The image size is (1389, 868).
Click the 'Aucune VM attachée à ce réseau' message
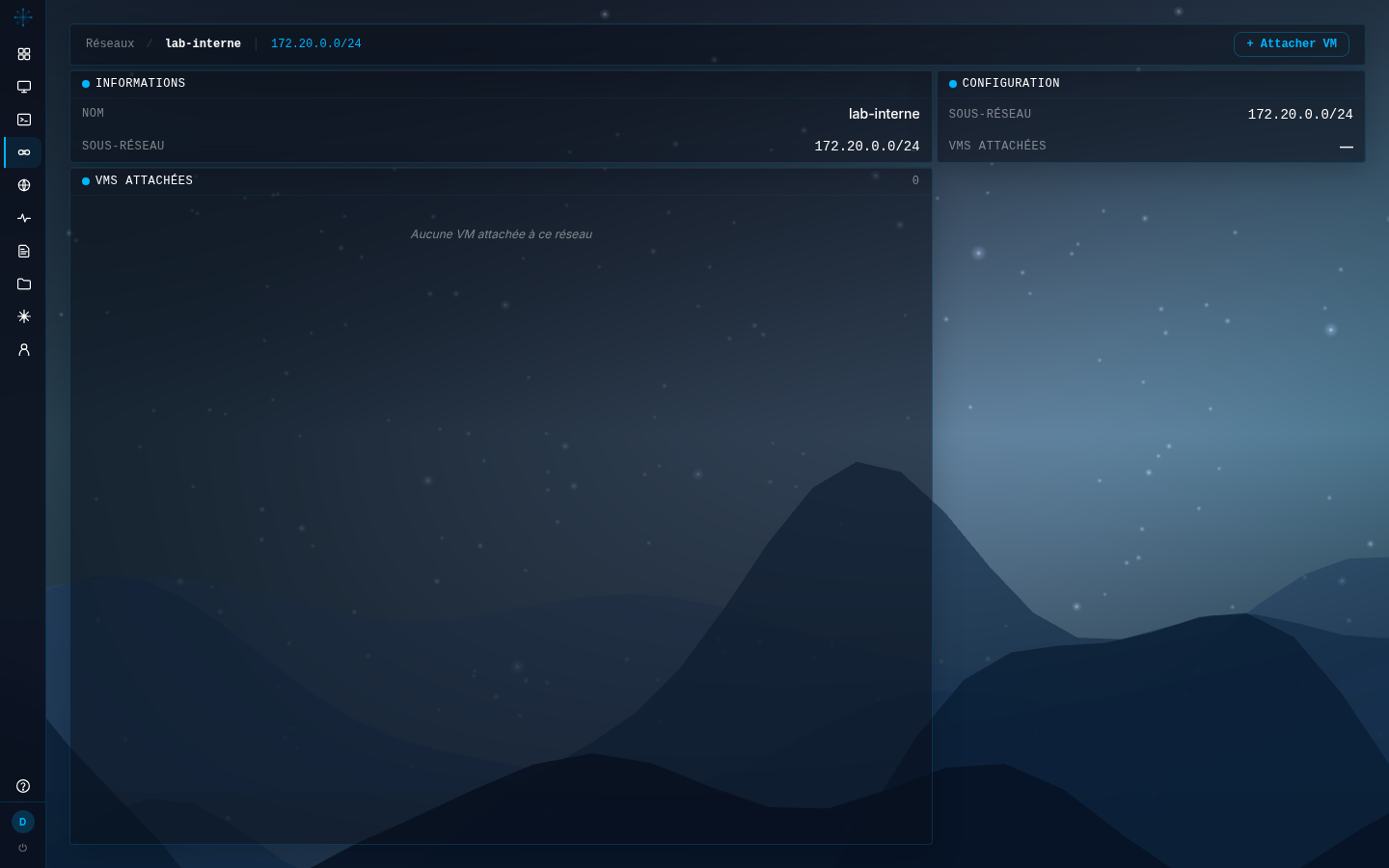(502, 234)
